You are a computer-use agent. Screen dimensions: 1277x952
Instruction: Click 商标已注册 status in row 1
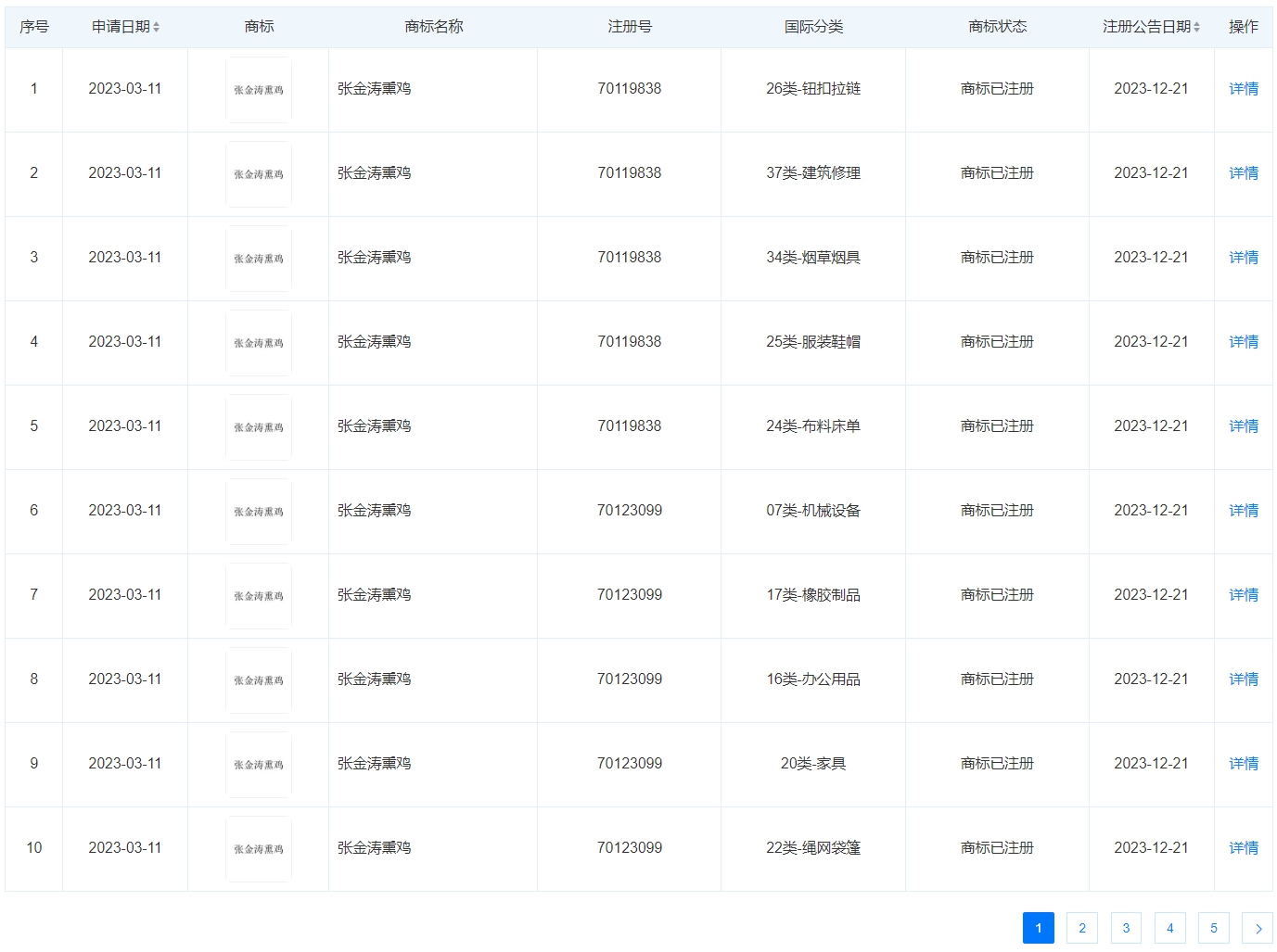point(997,89)
